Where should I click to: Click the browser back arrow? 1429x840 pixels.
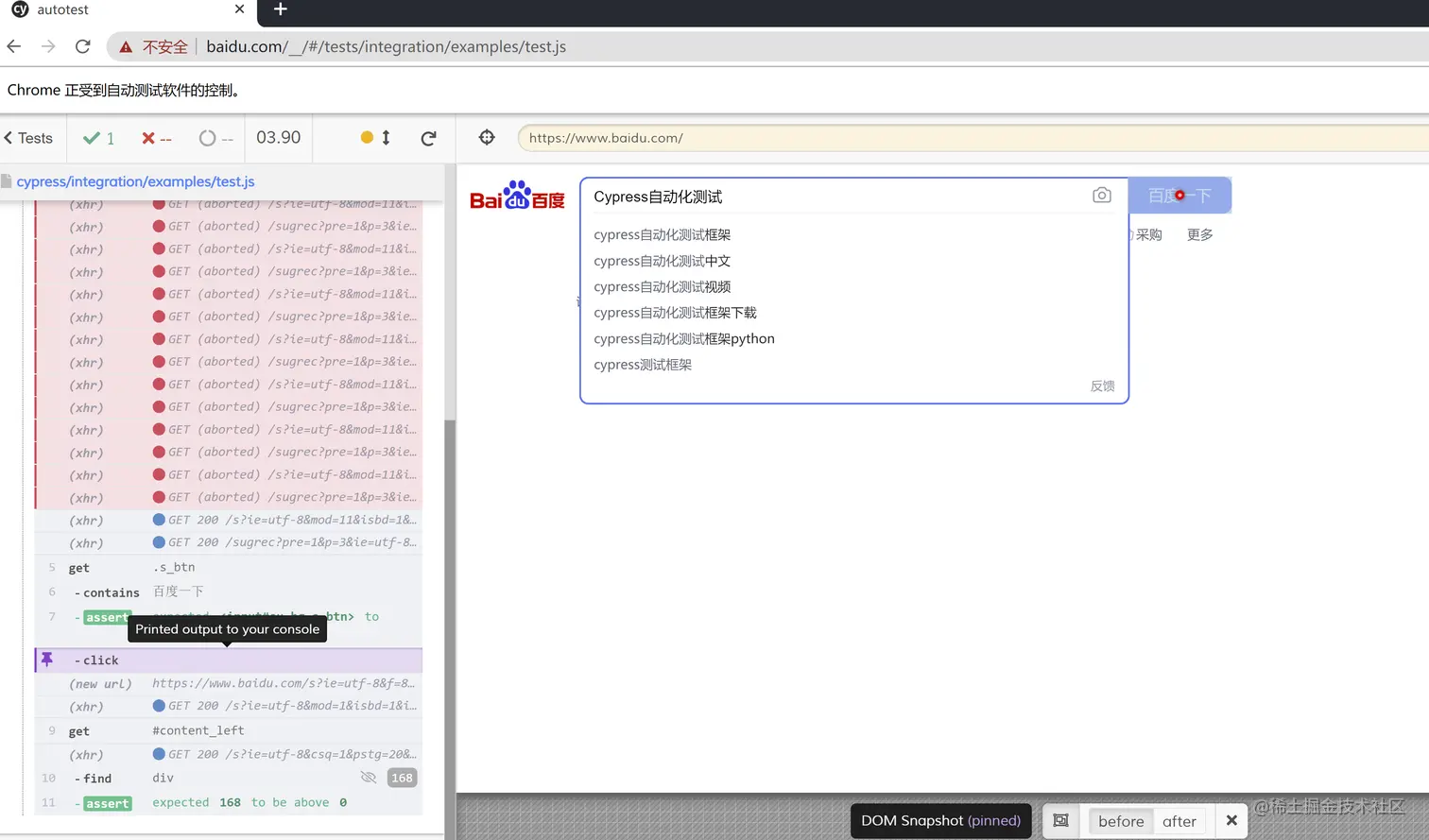[14, 46]
